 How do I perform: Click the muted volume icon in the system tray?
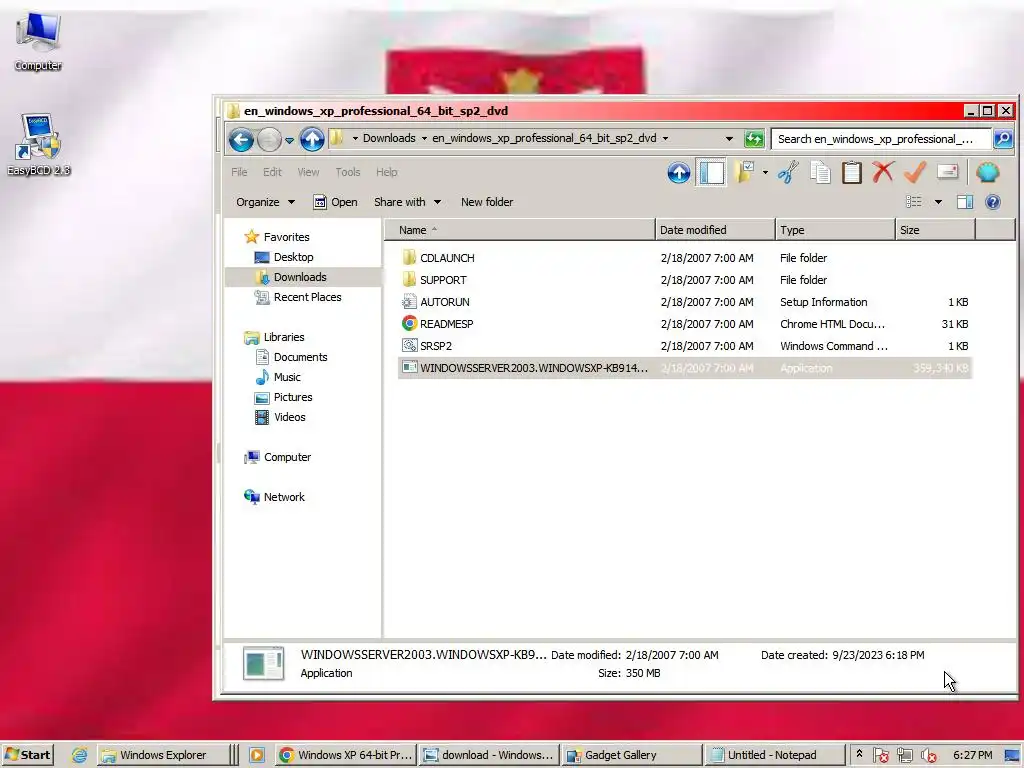click(x=928, y=756)
